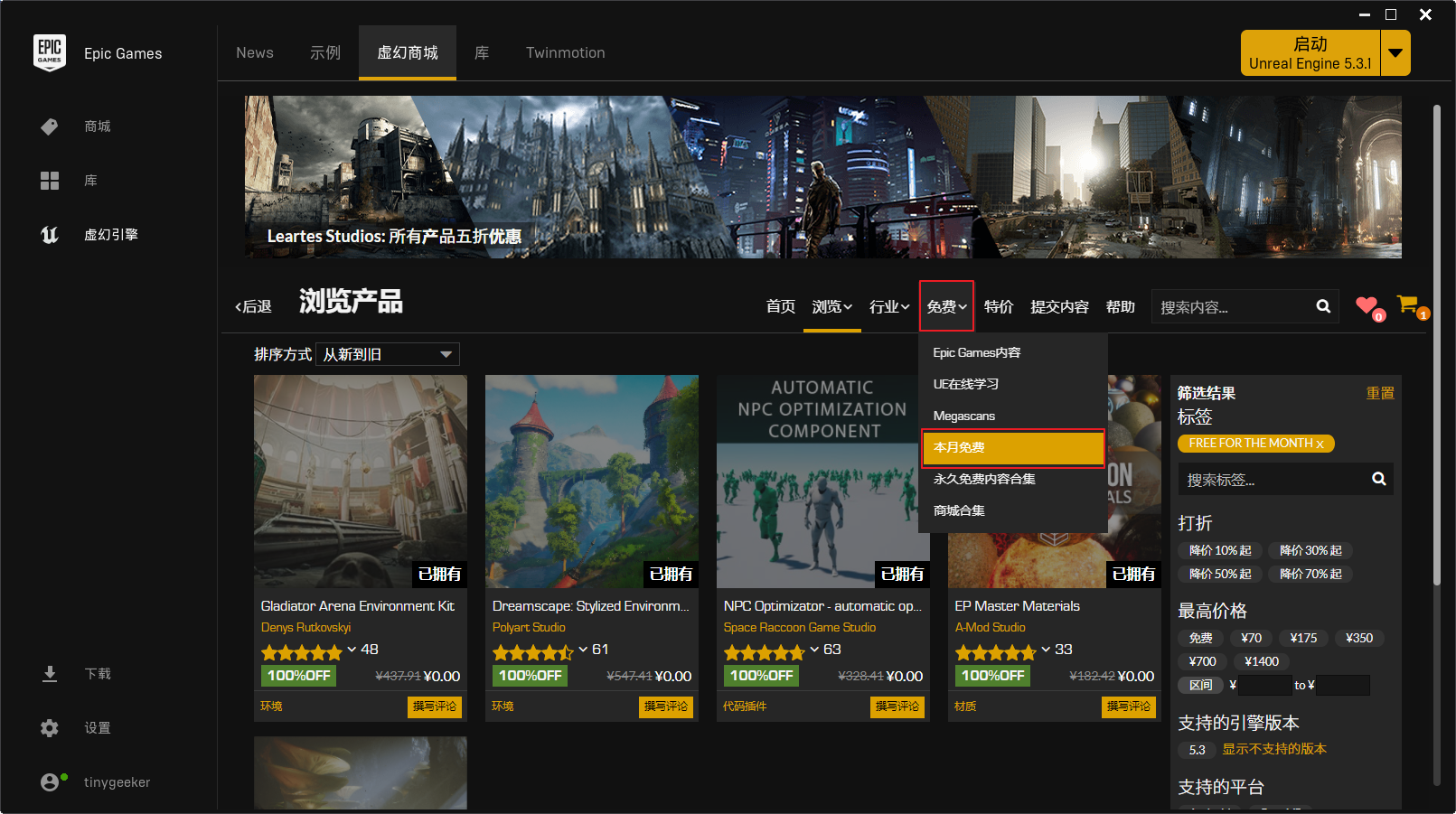The height and width of the screenshot is (814, 1456).
Task: Switch to the News tab
Action: coord(255,53)
